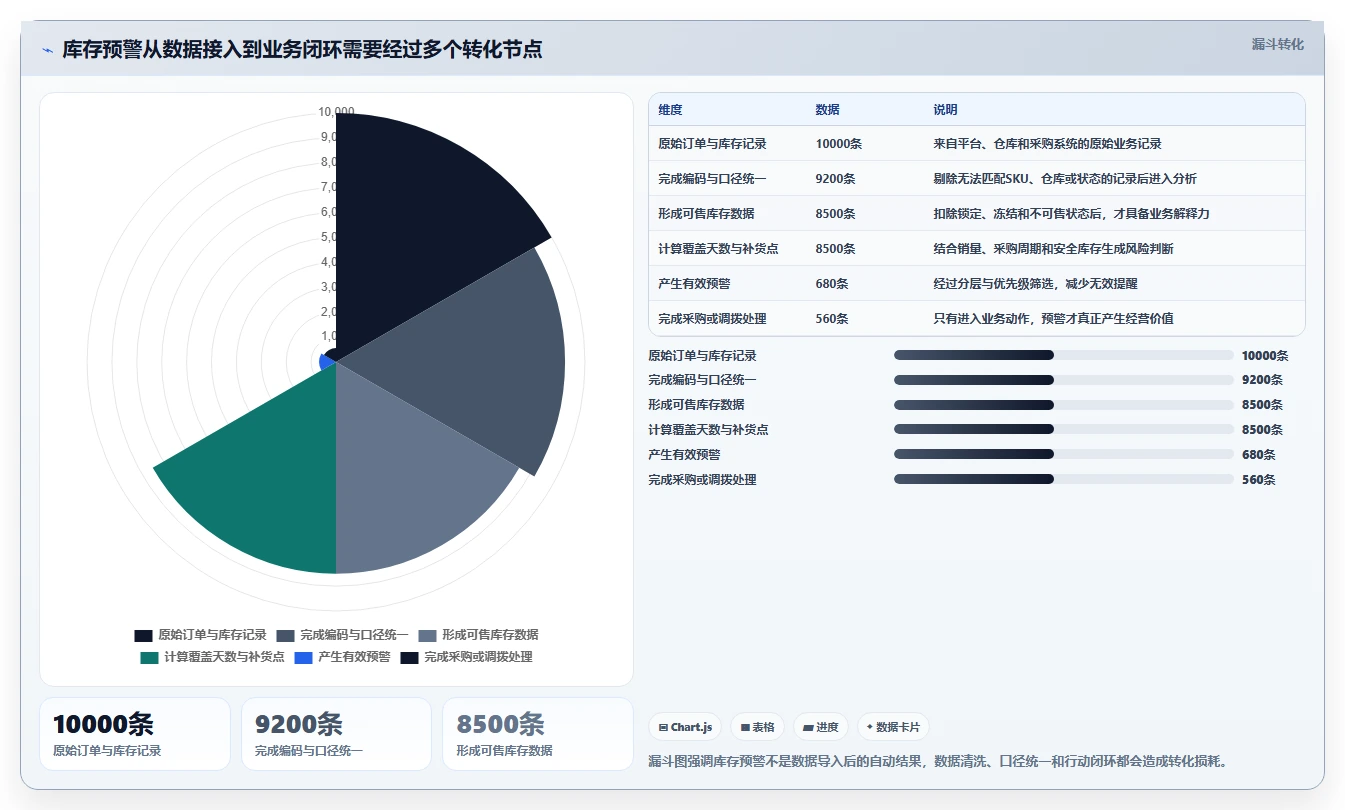Toggle the 原始订单与库存记录 legend swatch
Image resolution: width=1345 pixels, height=810 pixels.
(x=143, y=635)
